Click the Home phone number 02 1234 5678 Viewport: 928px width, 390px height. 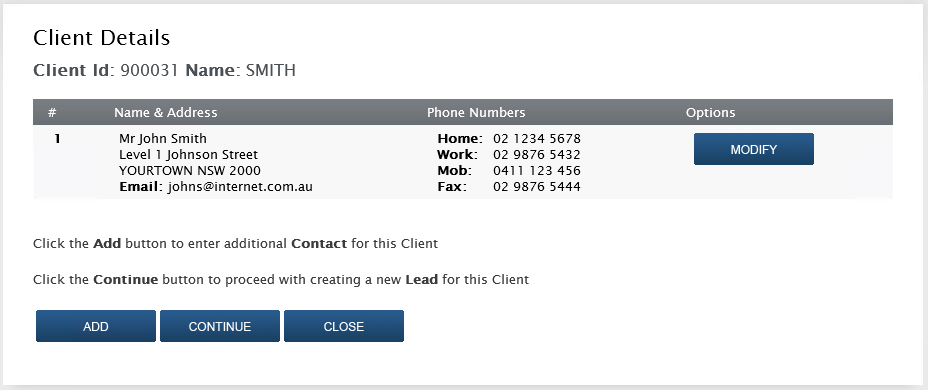(x=537, y=139)
